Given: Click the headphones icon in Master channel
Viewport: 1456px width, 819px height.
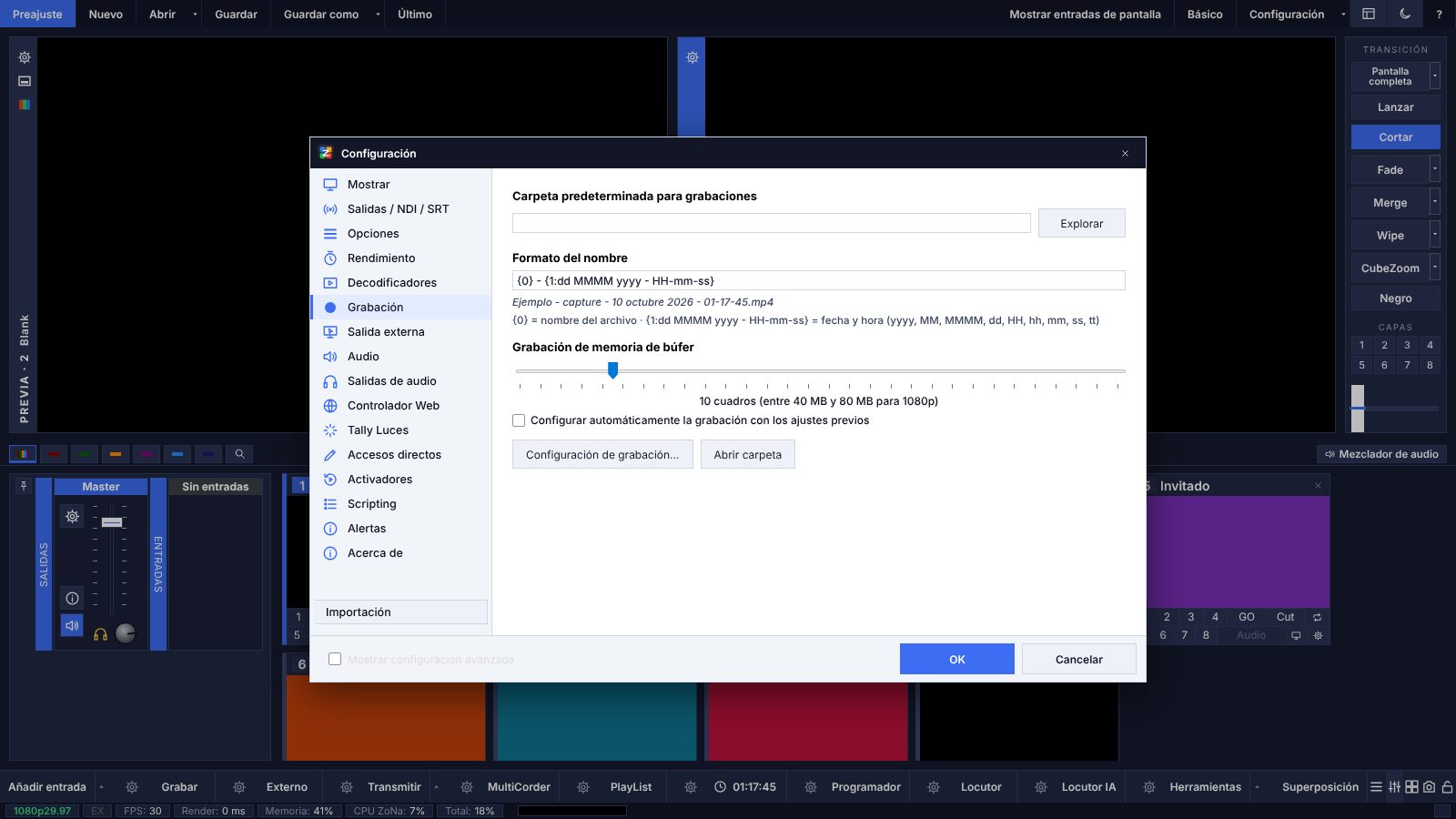Looking at the screenshot, I should [x=100, y=634].
